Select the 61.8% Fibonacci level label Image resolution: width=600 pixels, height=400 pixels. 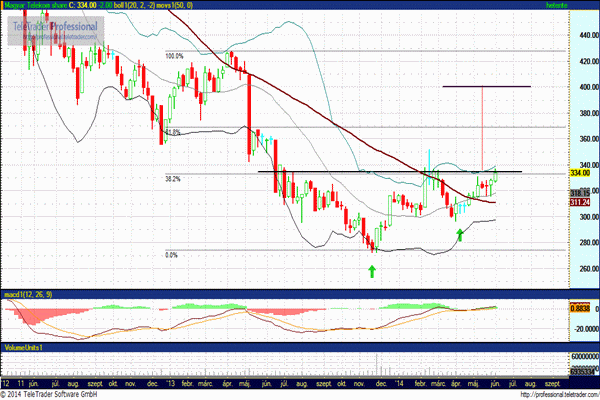point(173,132)
